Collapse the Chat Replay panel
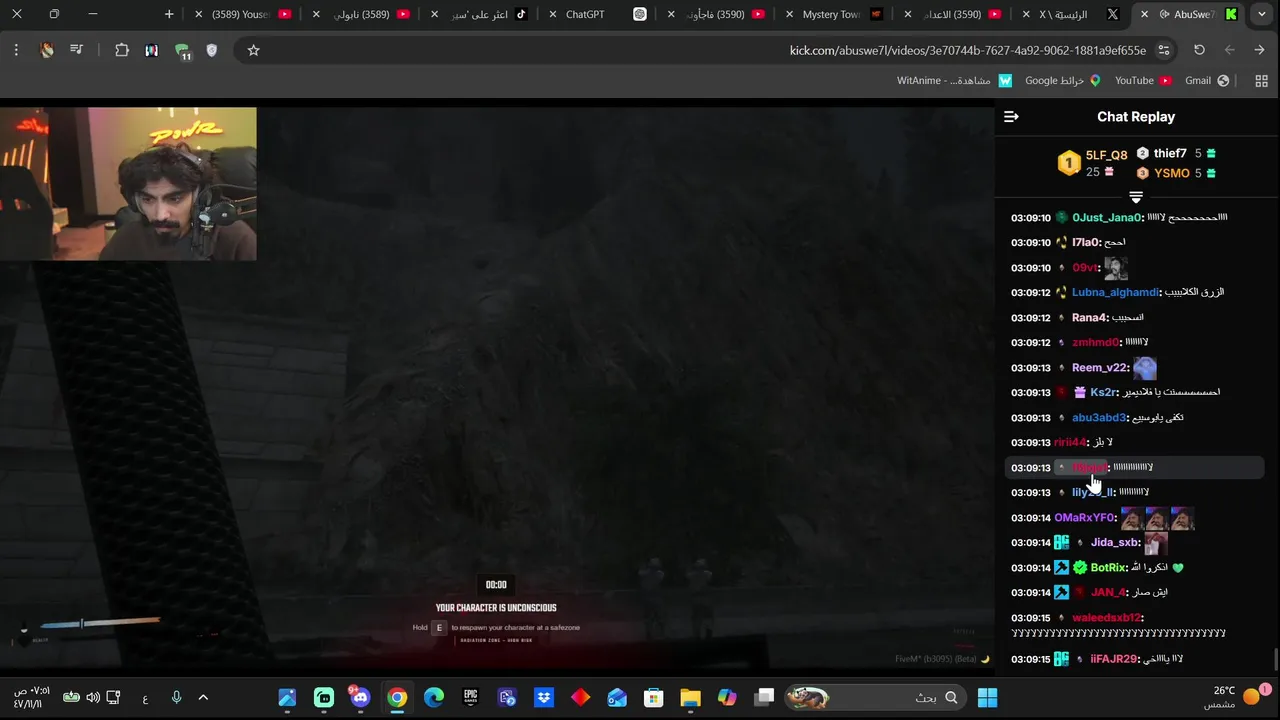This screenshot has width=1280, height=720. [1011, 117]
